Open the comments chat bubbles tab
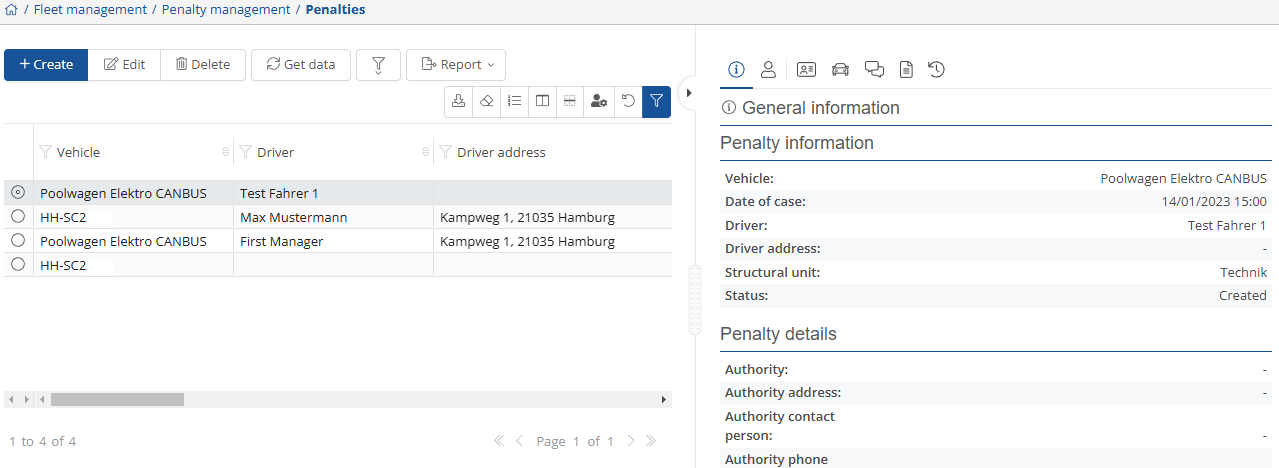Viewport: 1279px width, 468px height. 874,69
